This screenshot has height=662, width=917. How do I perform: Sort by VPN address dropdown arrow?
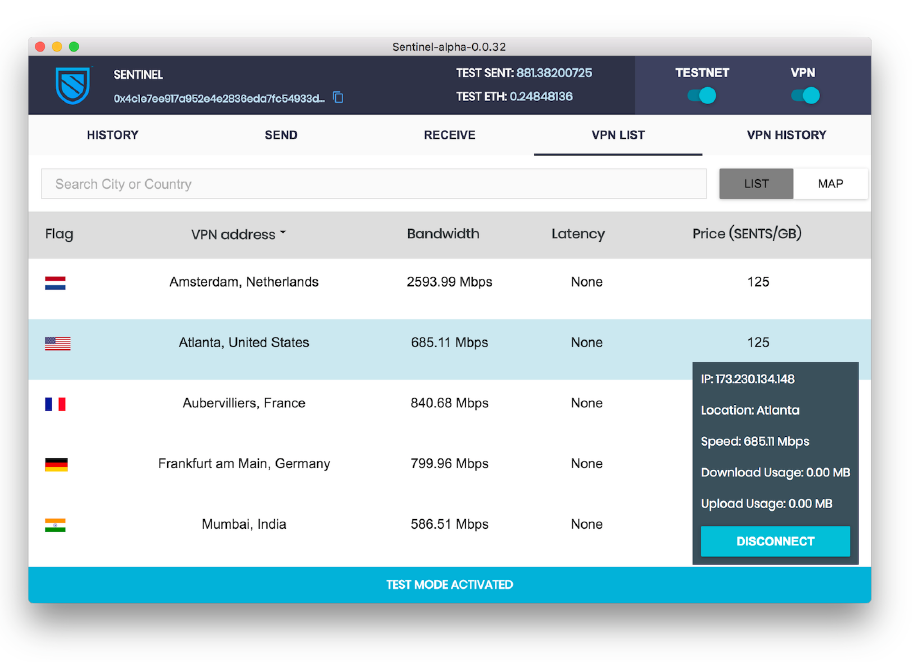pos(283,233)
